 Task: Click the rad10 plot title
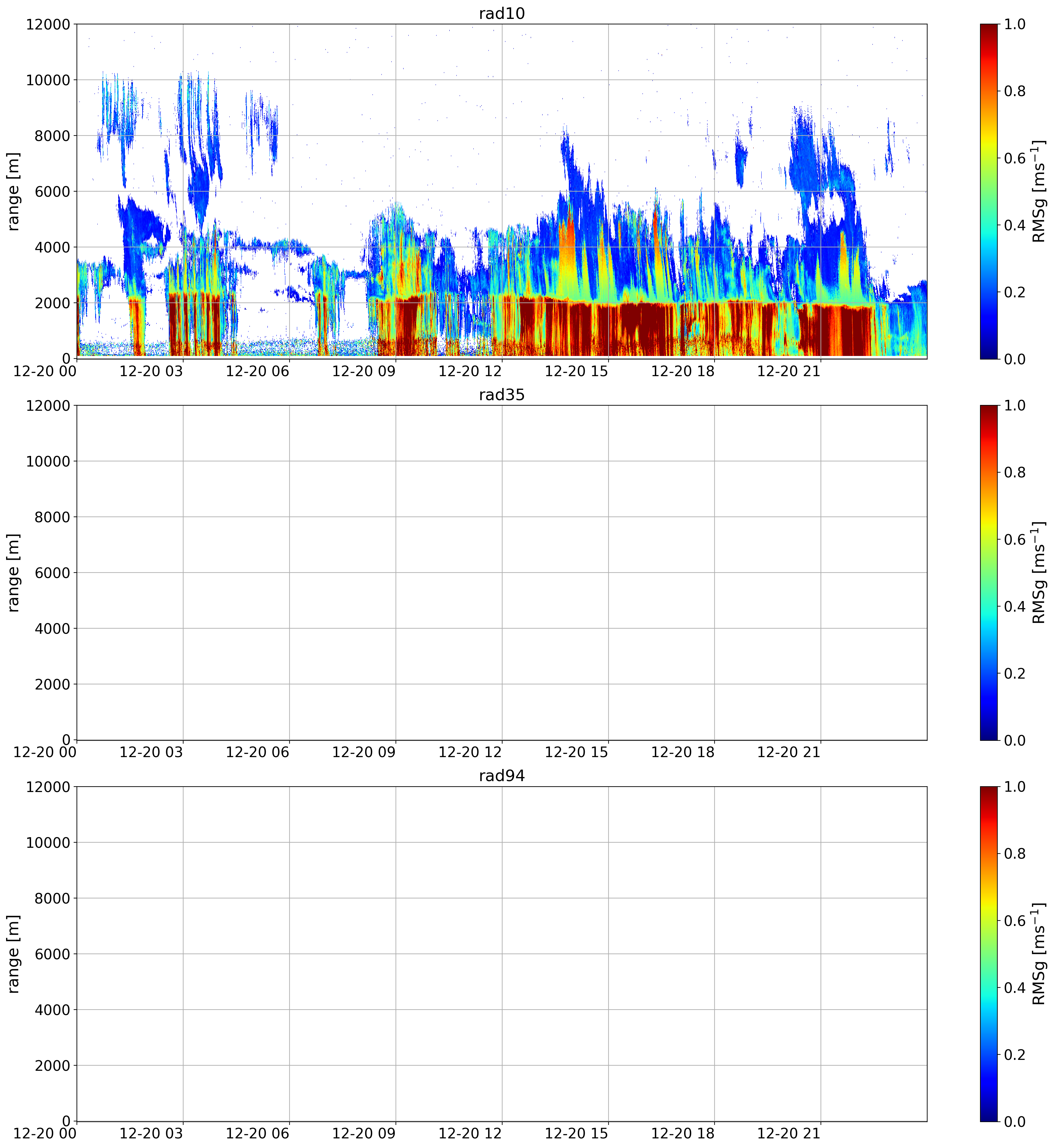pyautogui.click(x=501, y=14)
